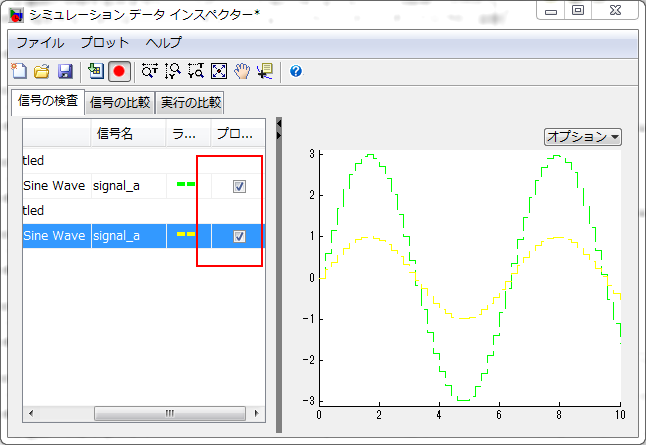Open the ファイル menu

[40, 43]
